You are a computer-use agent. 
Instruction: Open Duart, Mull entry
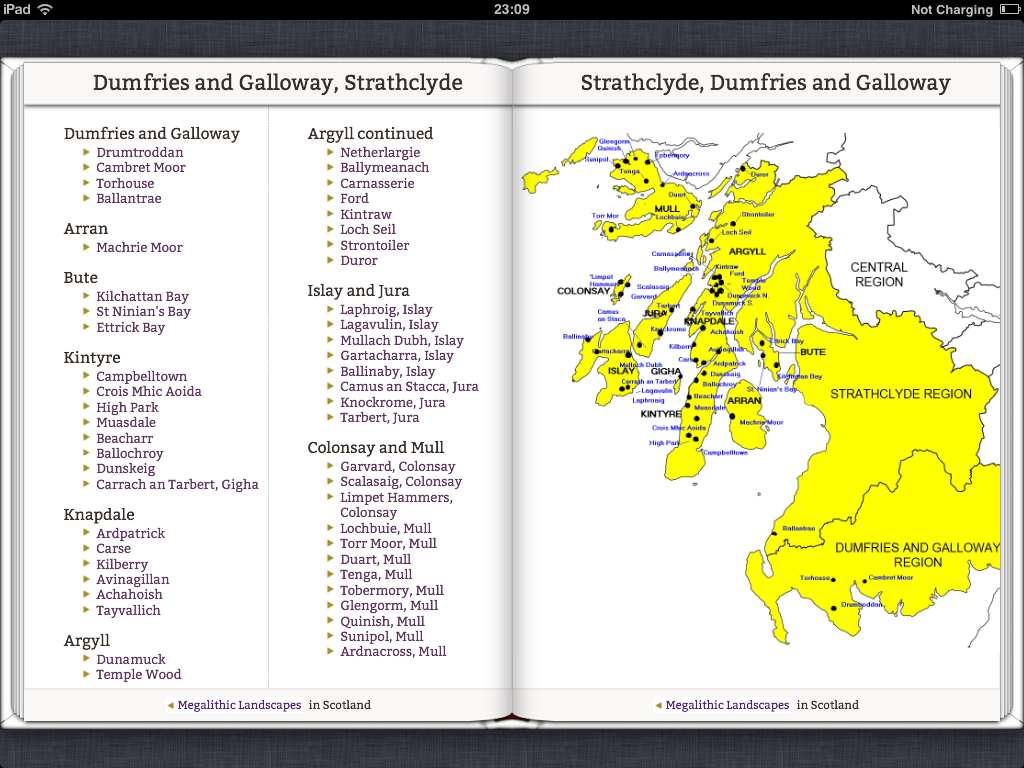[x=376, y=560]
